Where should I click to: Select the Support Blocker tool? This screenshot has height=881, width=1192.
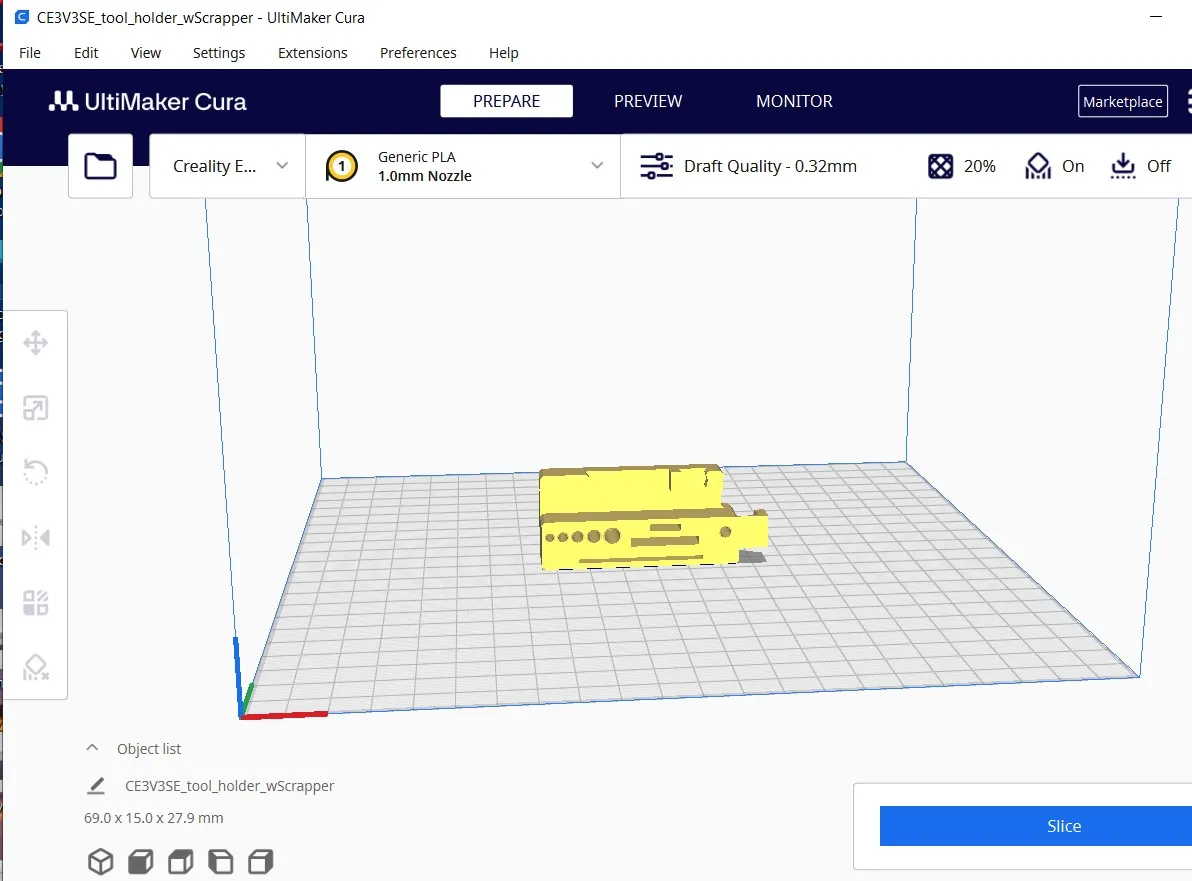36,667
